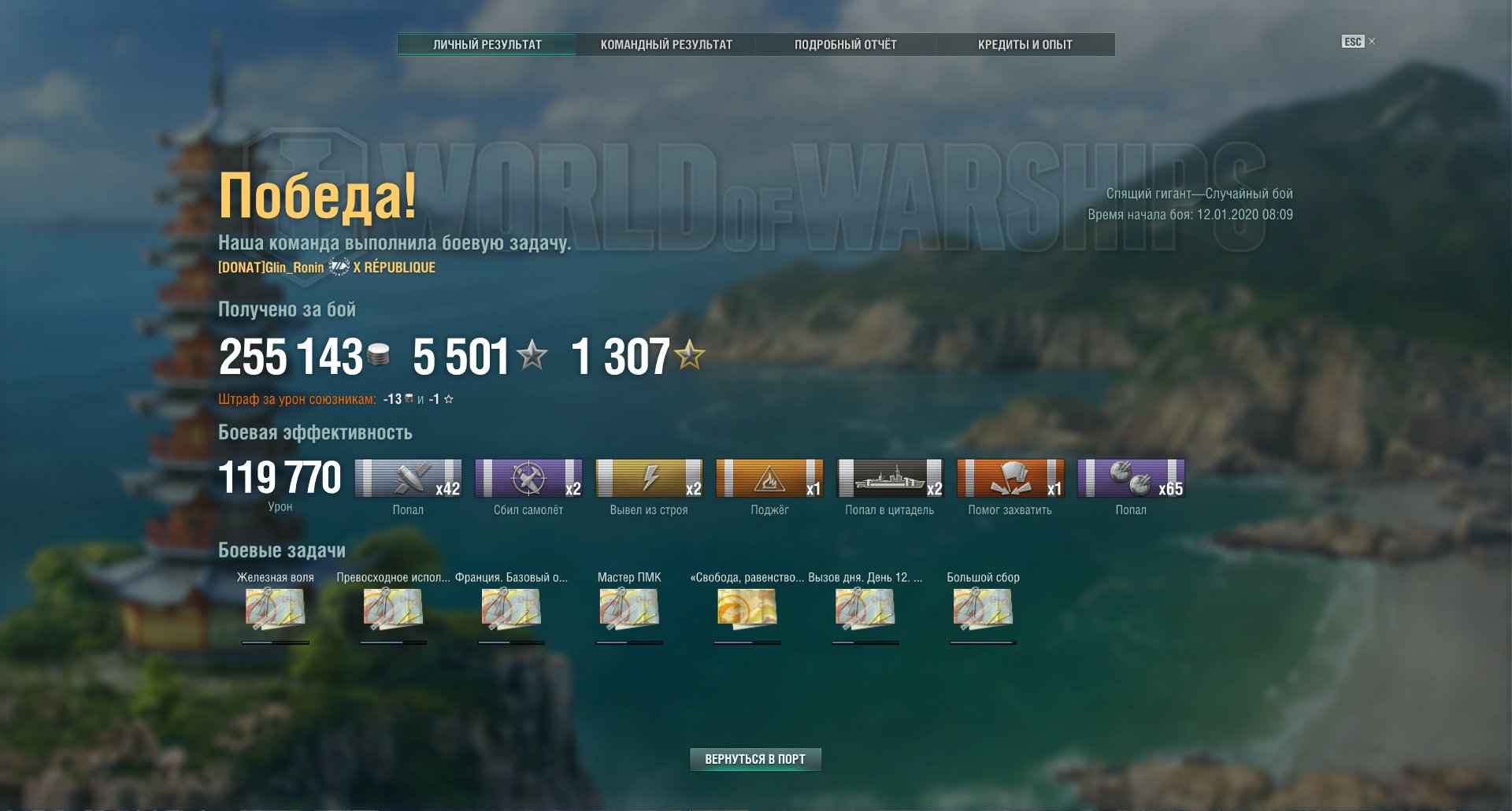The image size is (1512, 811).
Task: Open the Кредиты и опыт tab
Action: click(x=1025, y=45)
